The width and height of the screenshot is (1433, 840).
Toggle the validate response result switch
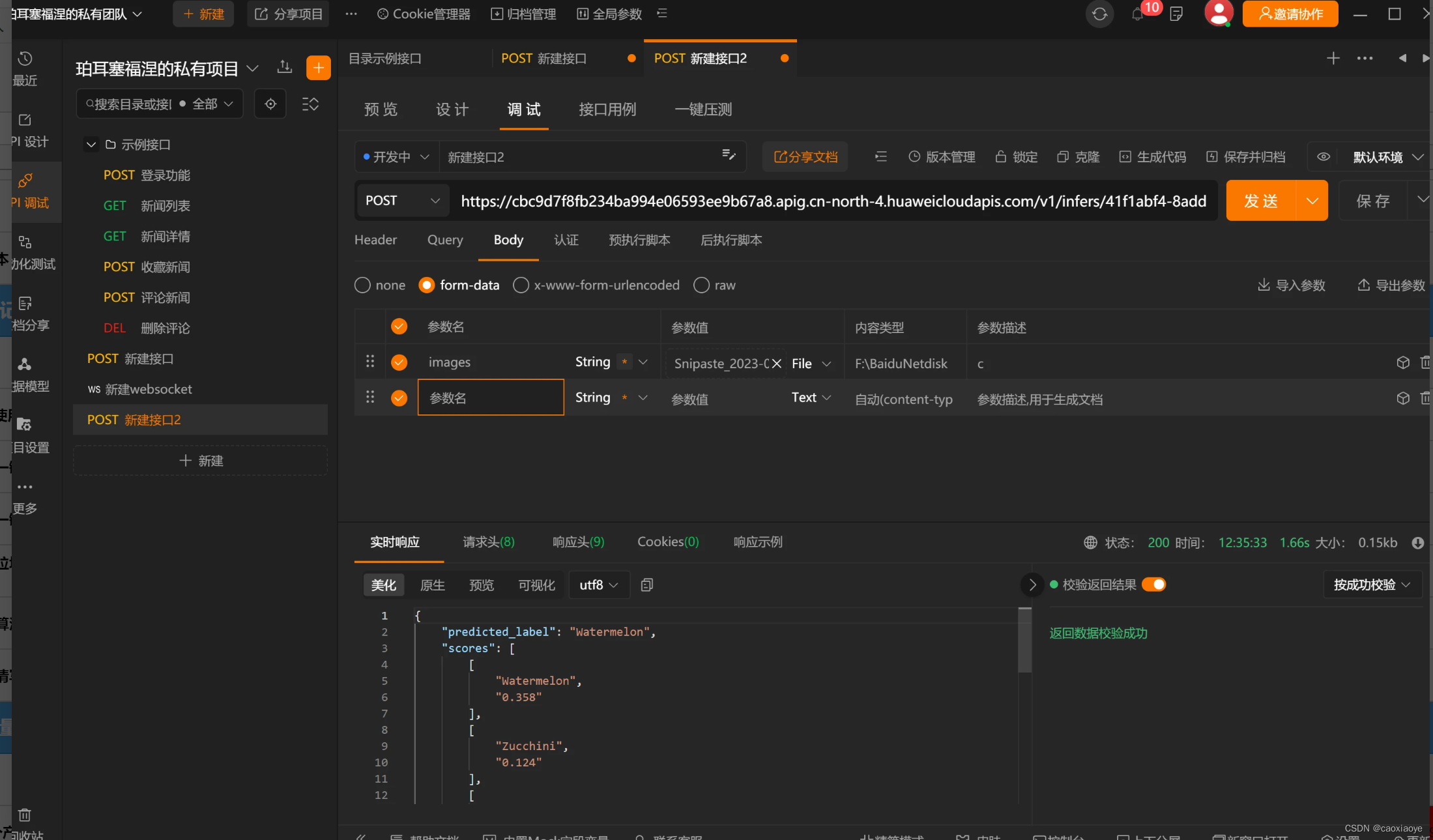pos(1153,585)
